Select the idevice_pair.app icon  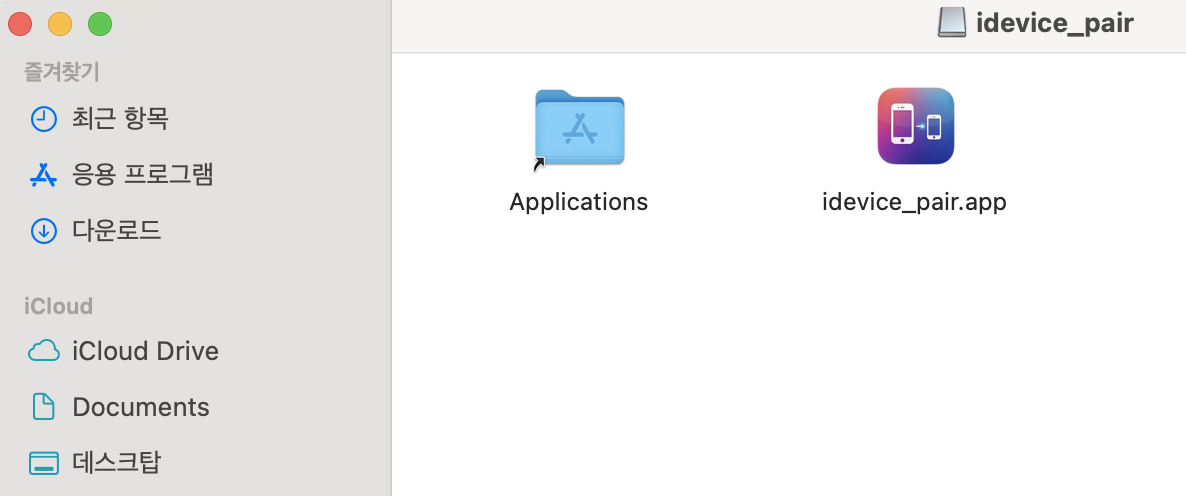click(915, 126)
